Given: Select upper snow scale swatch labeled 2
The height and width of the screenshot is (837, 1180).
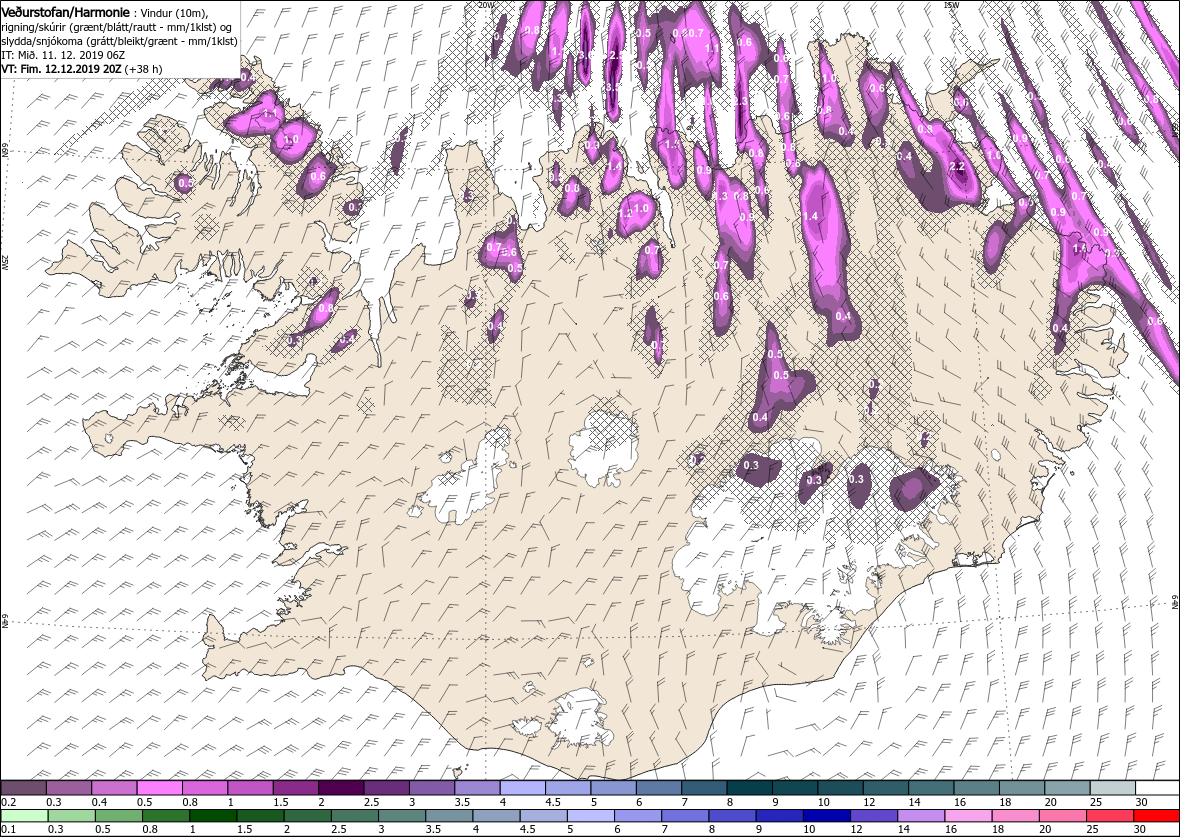Looking at the screenshot, I should pos(341,787).
